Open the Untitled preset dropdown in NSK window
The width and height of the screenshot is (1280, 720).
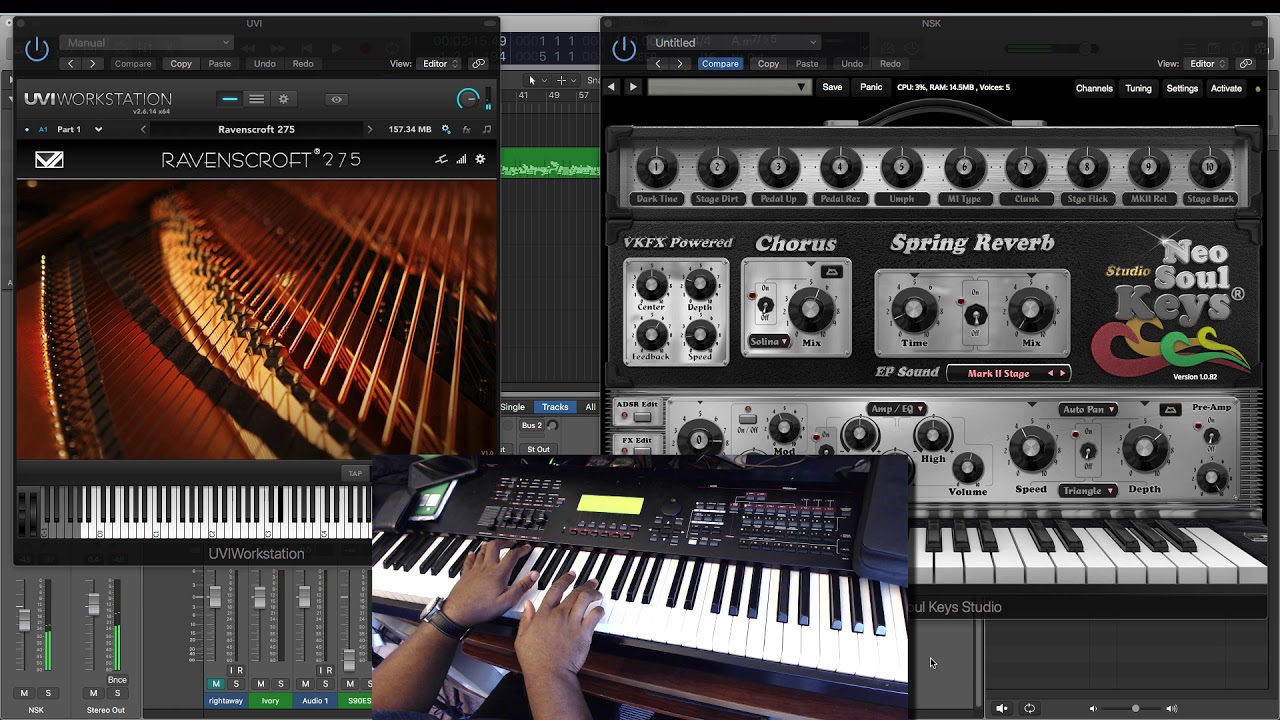coord(733,43)
